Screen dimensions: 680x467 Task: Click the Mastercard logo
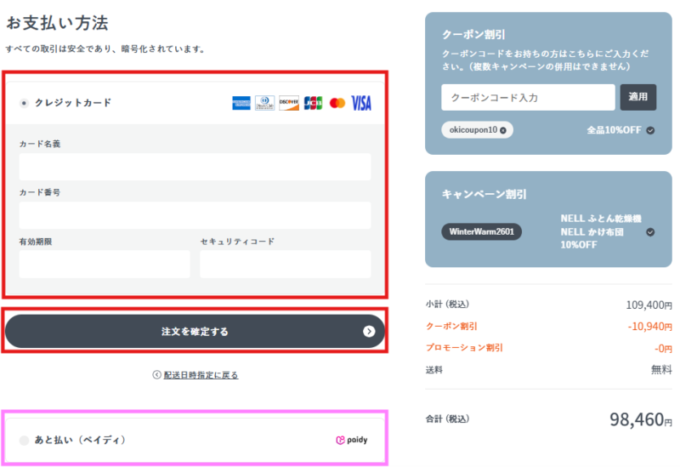[x=337, y=102]
